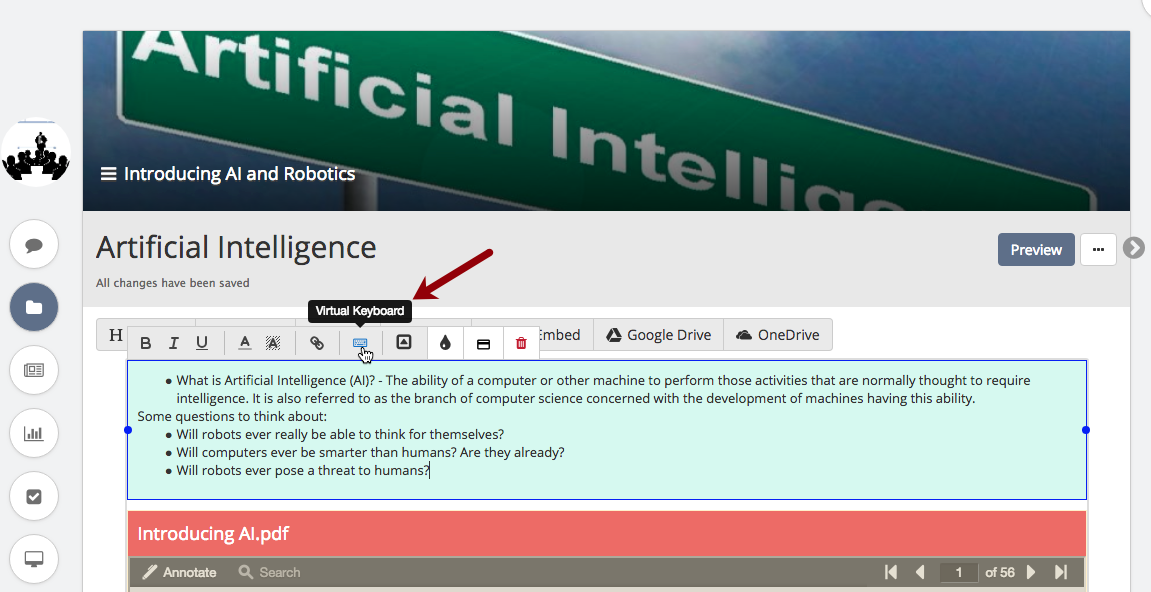Add content from Google Drive
The image size is (1151, 592).
point(658,335)
